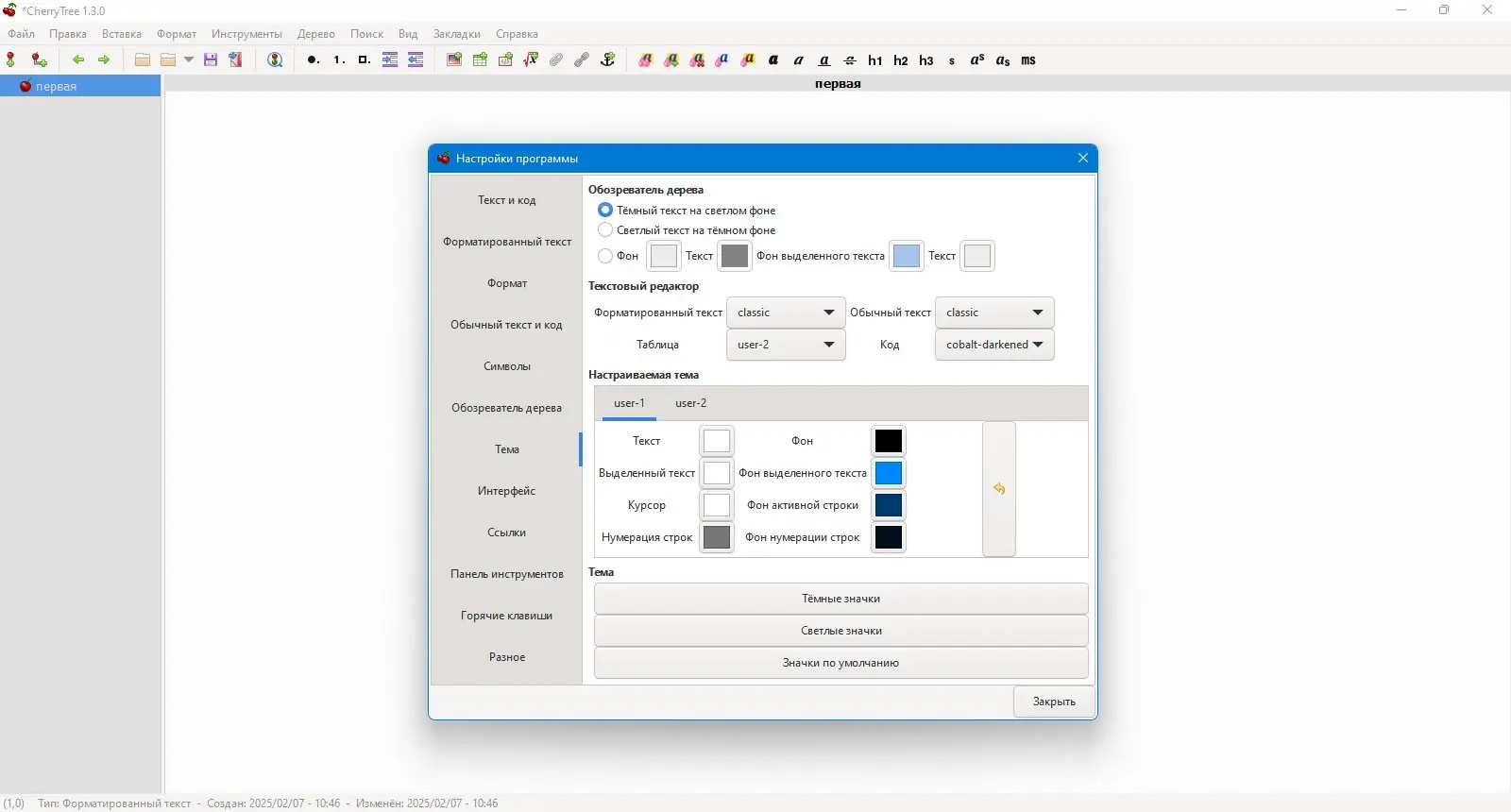Click the save file icon in toolbar
This screenshot has height=812, width=1511.
click(211, 60)
